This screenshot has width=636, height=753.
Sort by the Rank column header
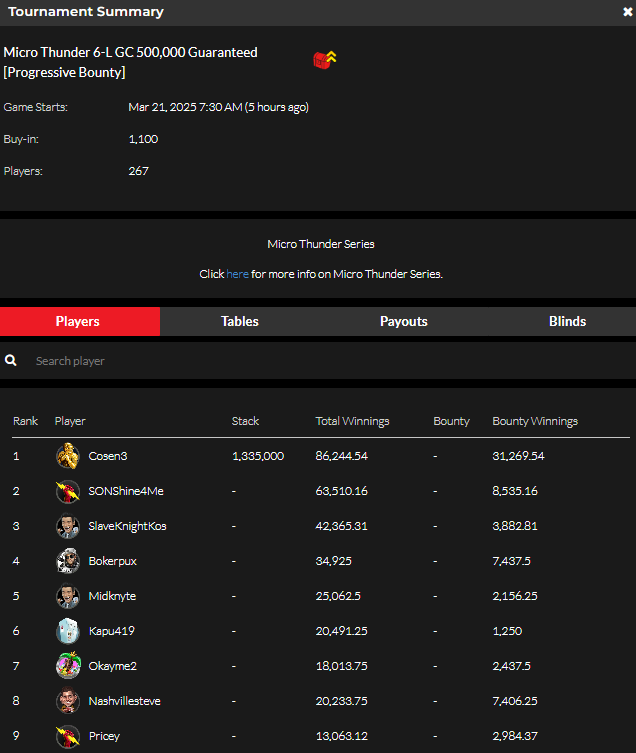[25, 421]
